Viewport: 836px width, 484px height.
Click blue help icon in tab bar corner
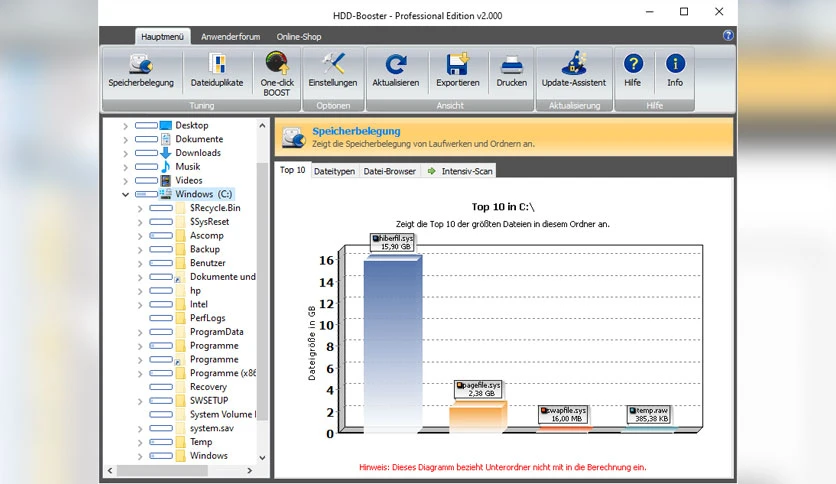point(728,36)
